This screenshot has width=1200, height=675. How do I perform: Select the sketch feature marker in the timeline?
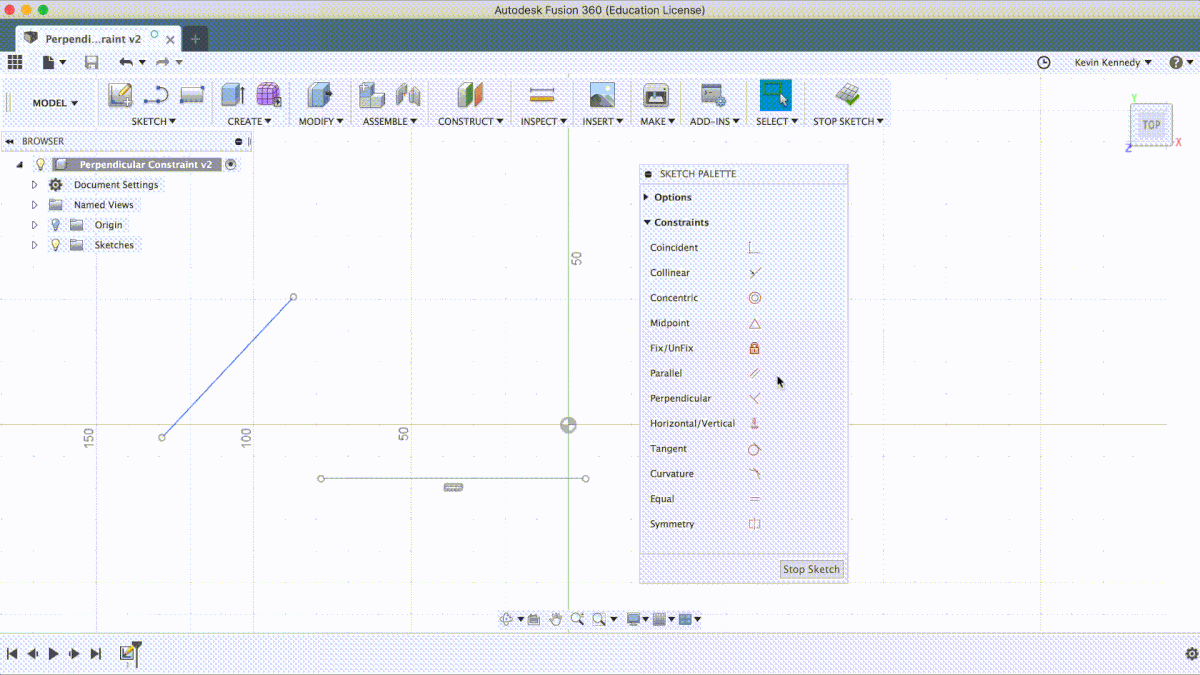128,653
